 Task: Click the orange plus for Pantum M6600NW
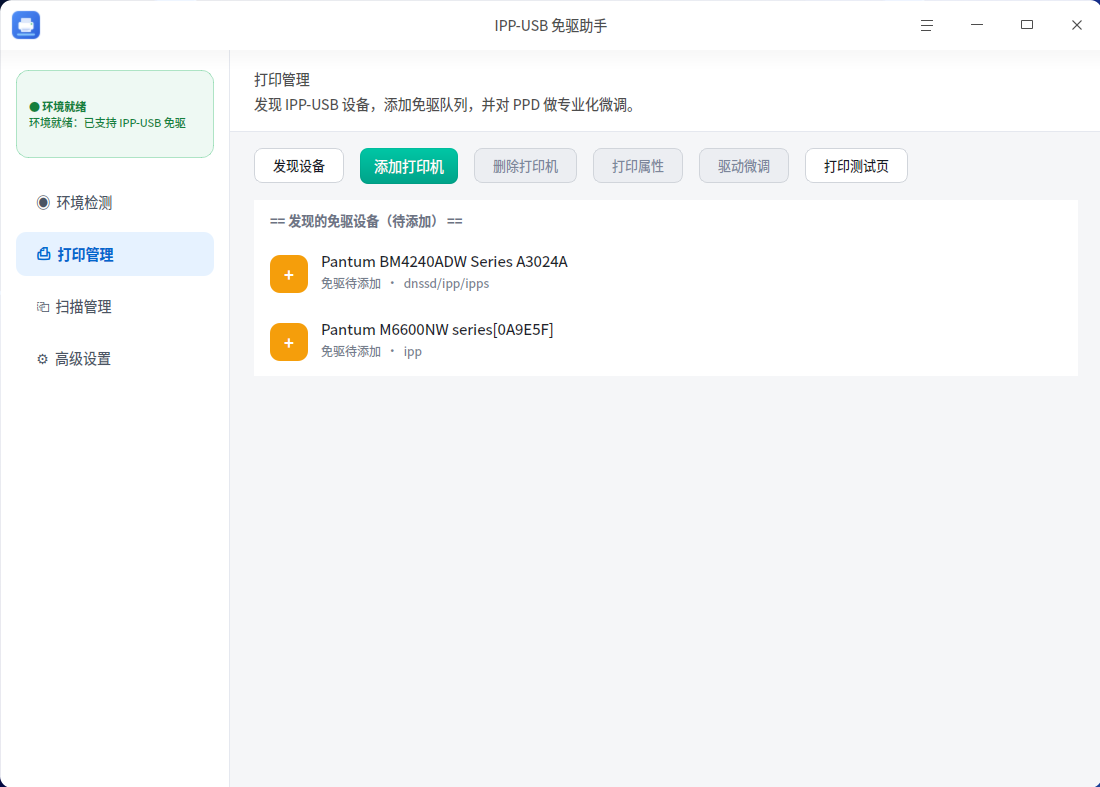[x=289, y=342]
